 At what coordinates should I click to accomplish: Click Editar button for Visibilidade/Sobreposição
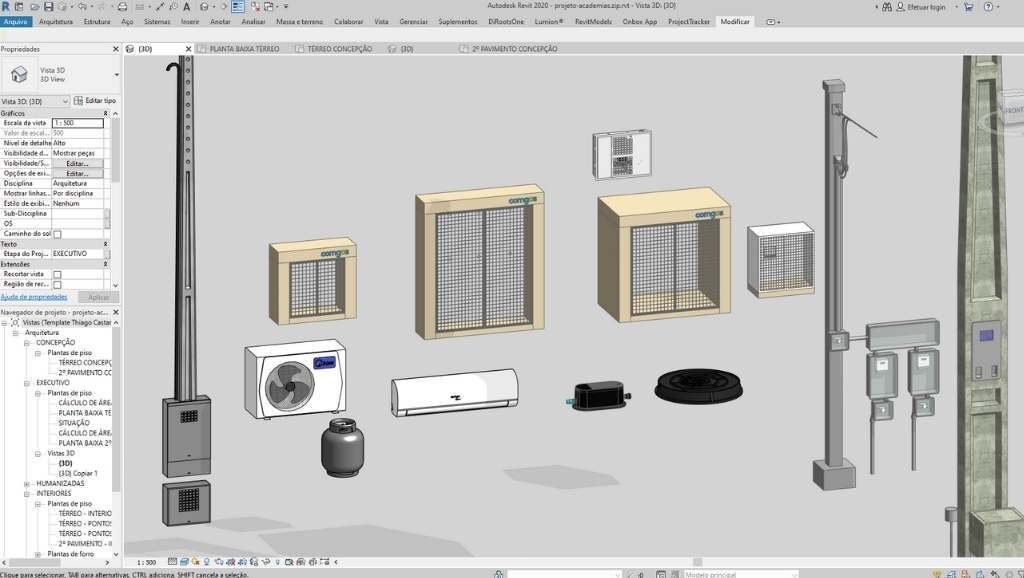(77, 163)
